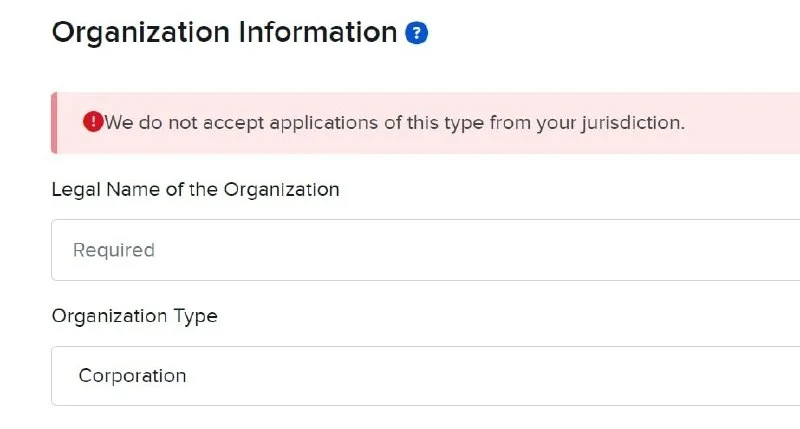Screen dimensions: 800x429
Task: Click the Organization Type label
Action: click(x=135, y=316)
